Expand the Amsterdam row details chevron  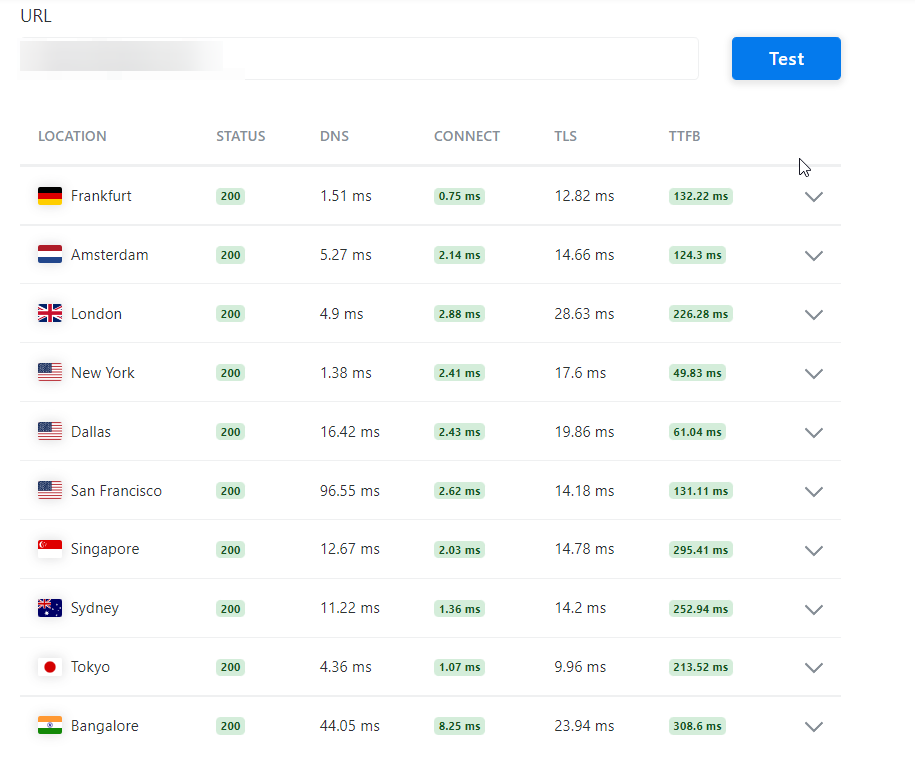[813, 256]
